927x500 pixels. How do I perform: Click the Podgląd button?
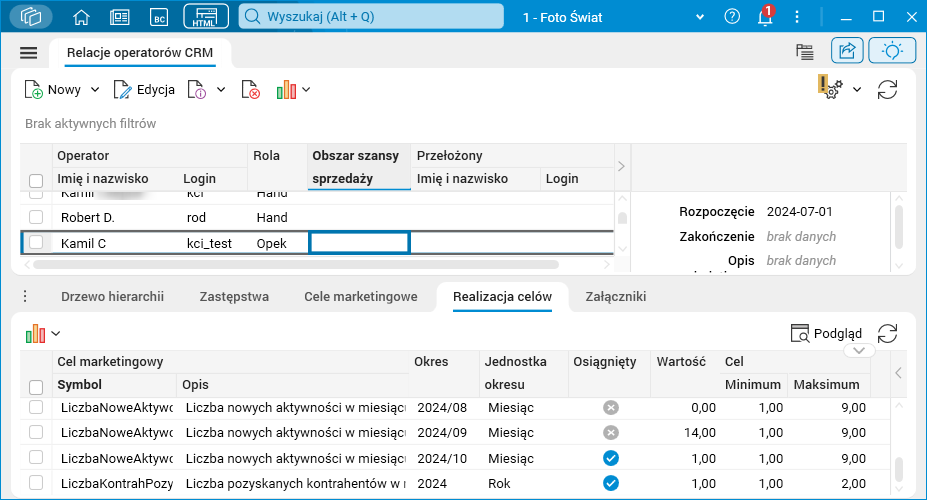[x=826, y=333]
